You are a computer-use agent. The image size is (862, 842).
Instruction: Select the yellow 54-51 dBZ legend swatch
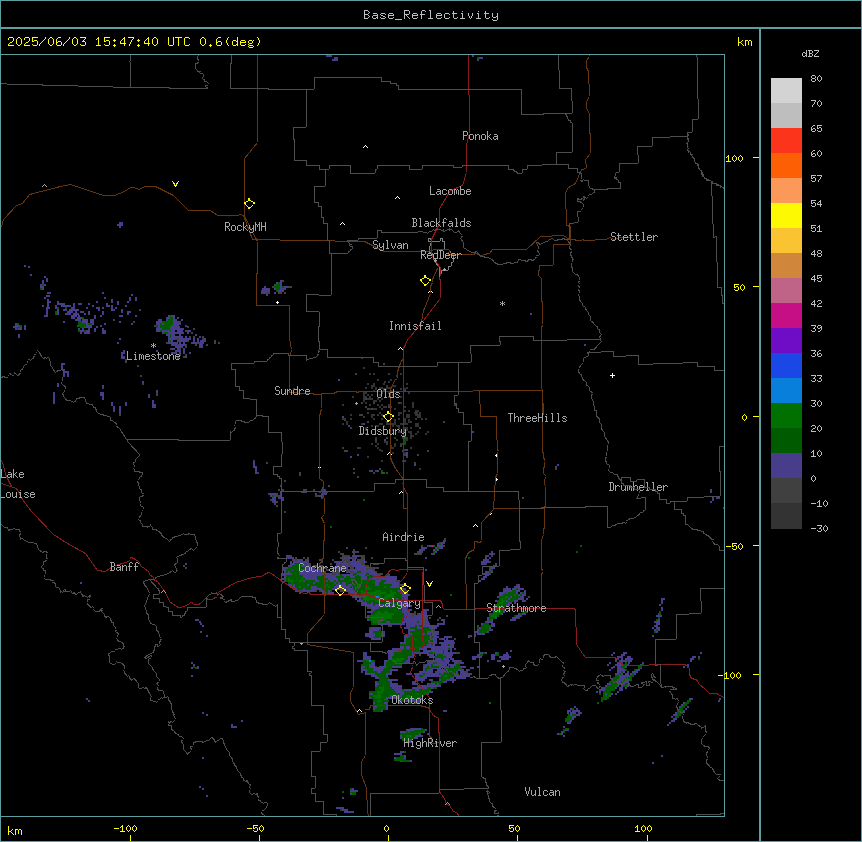coord(786,215)
